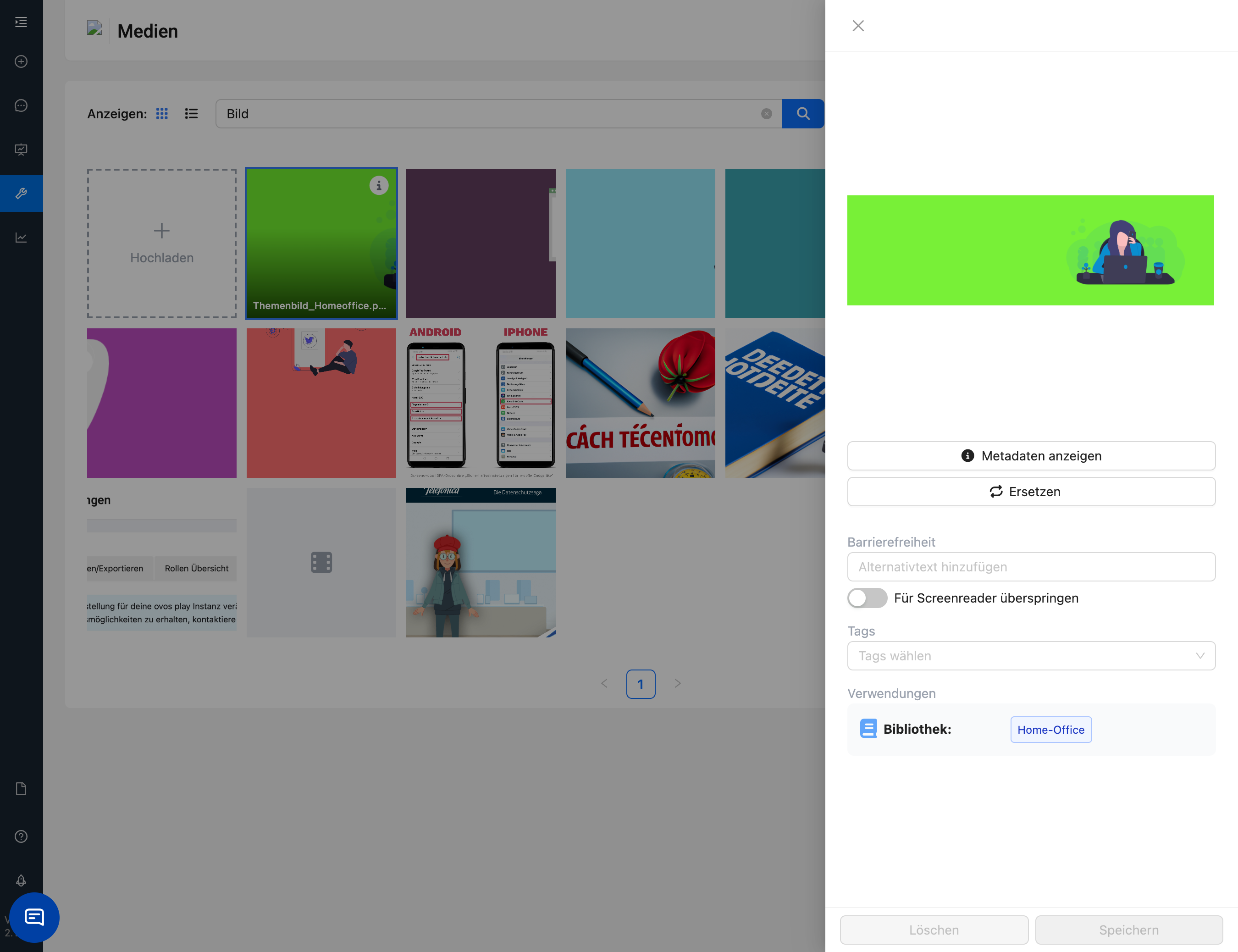This screenshot has width=1238, height=952.
Task: Open the help question mark icon
Action: coord(21,836)
